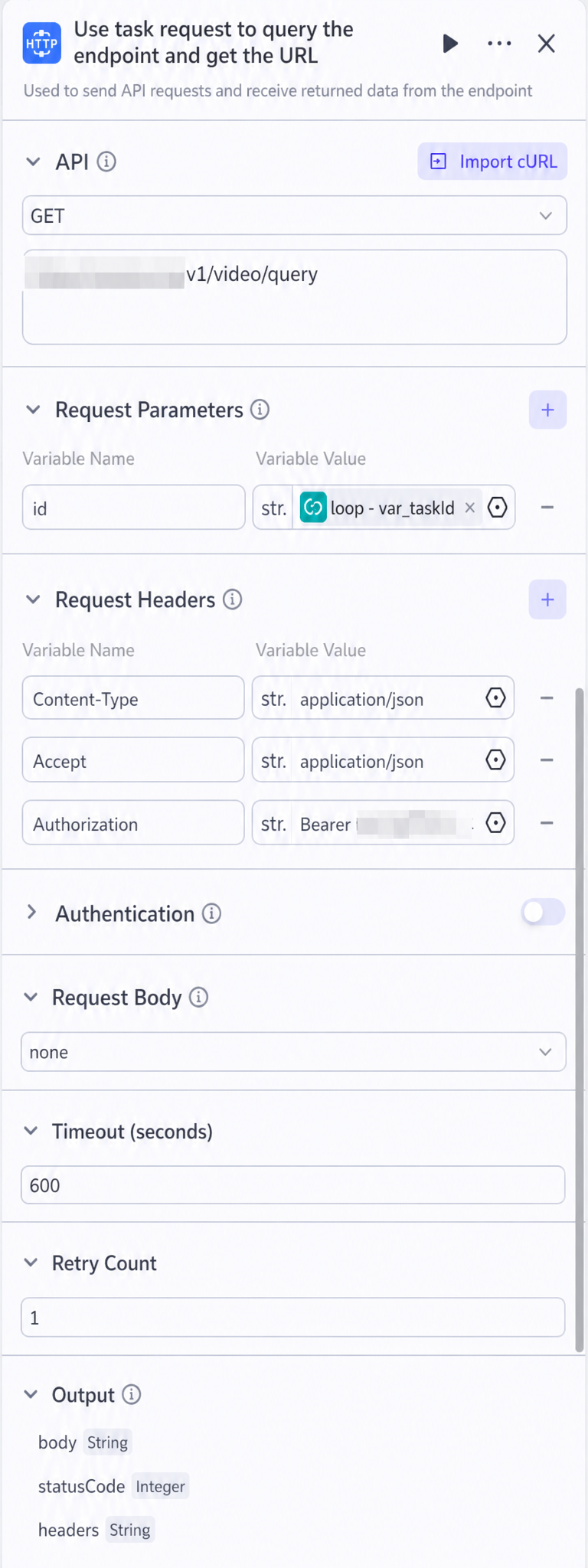Collapse the Request Headers section
588x1568 pixels.
pos(33,599)
